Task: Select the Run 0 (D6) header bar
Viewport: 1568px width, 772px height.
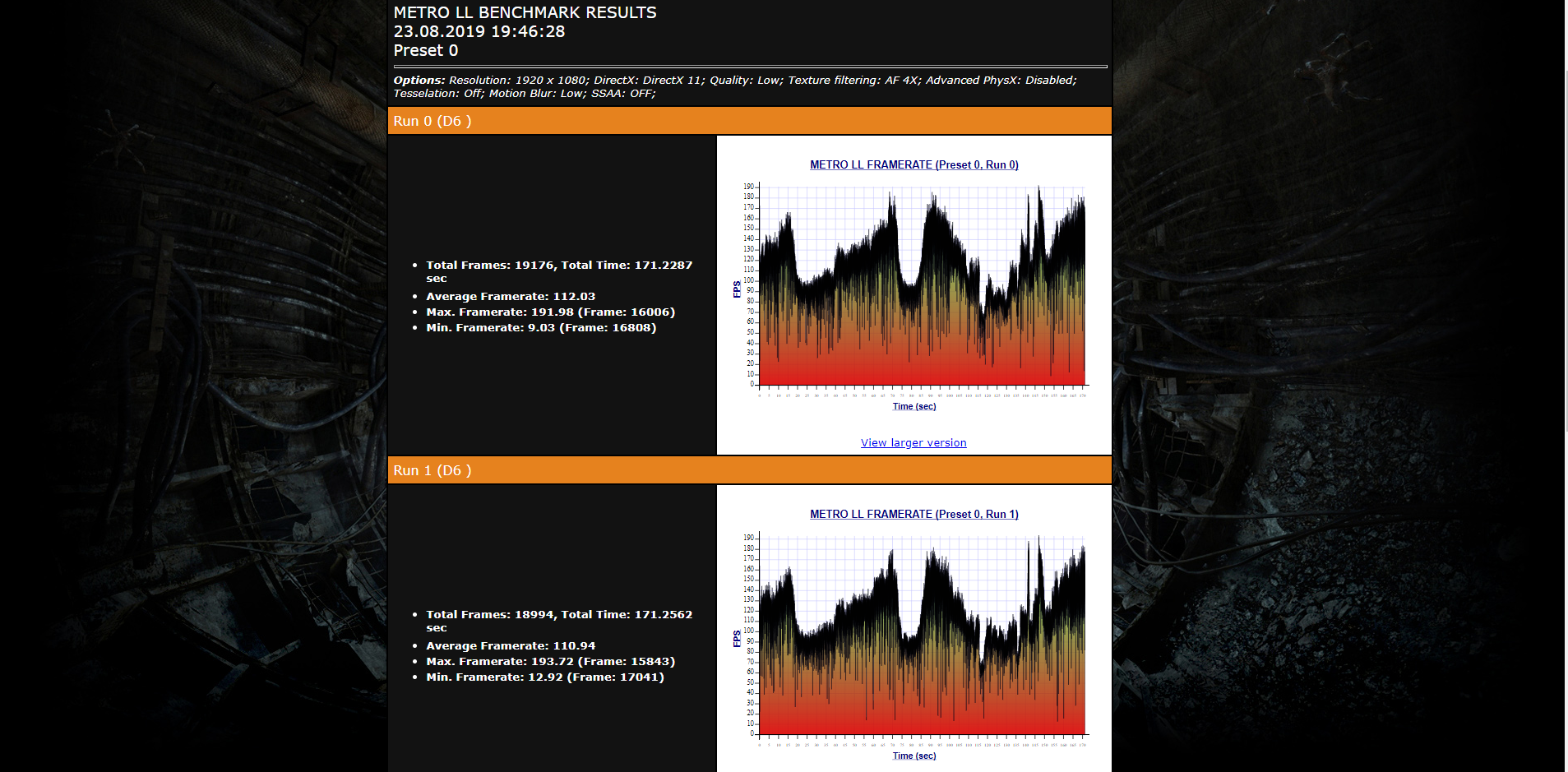Action: (x=749, y=121)
